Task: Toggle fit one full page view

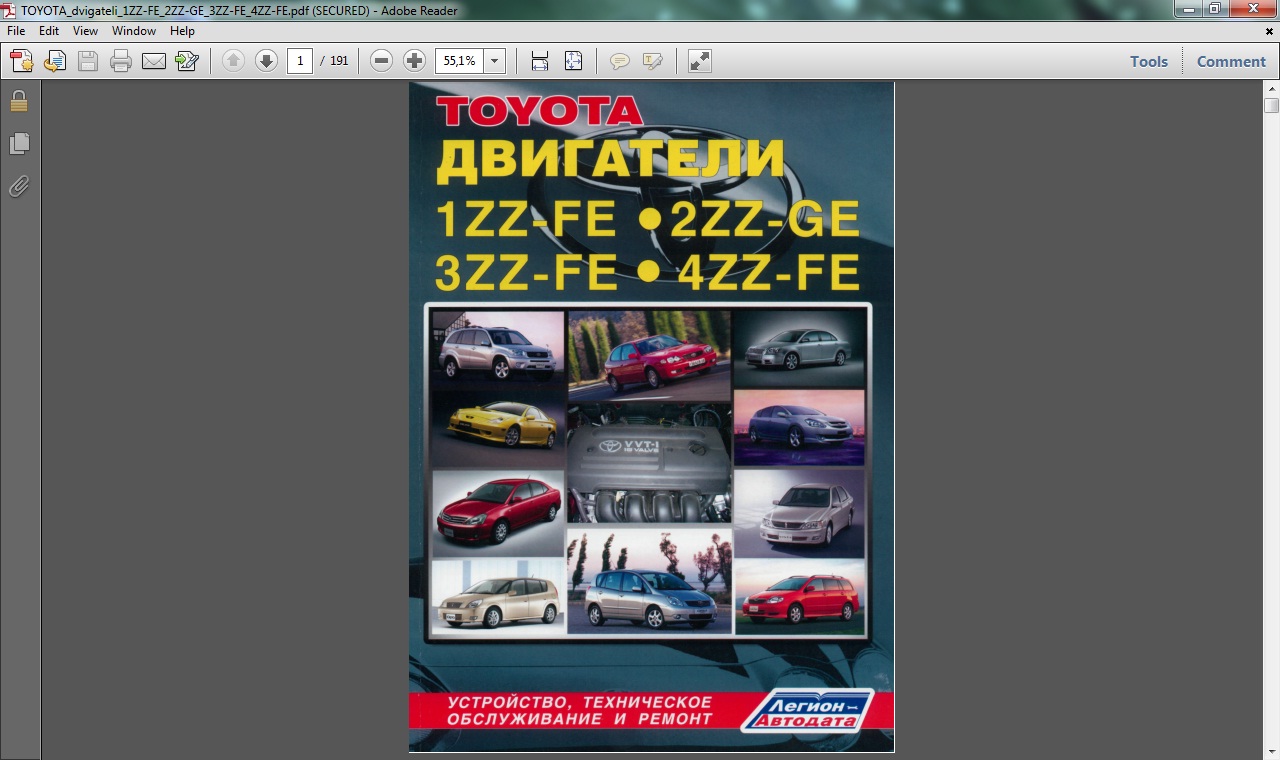Action: (x=573, y=61)
